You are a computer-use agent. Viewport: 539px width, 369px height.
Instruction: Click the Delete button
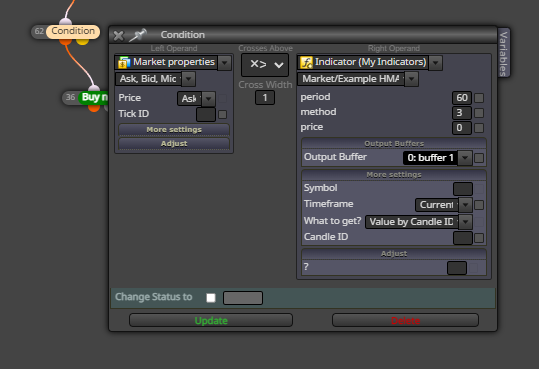tap(405, 321)
